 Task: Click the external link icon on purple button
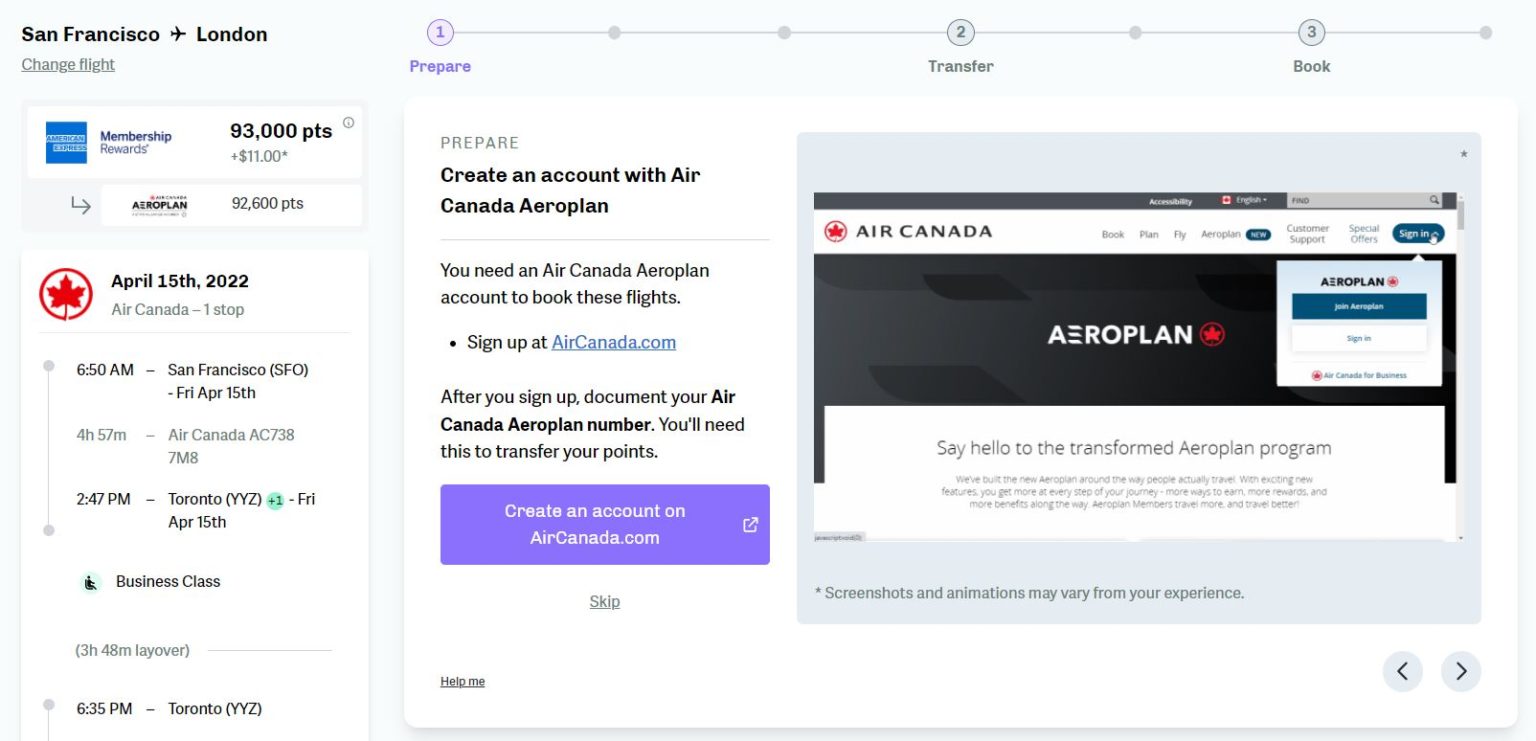[750, 525]
